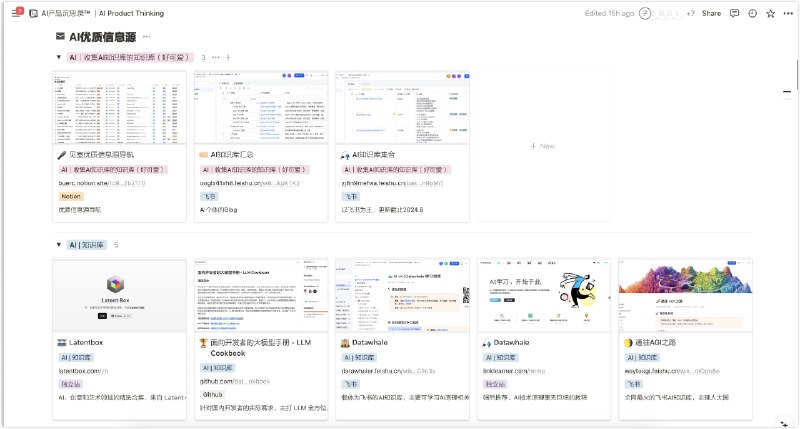Open the sparkle AI assistant icon
The image size is (800, 429).
(x=784, y=424)
